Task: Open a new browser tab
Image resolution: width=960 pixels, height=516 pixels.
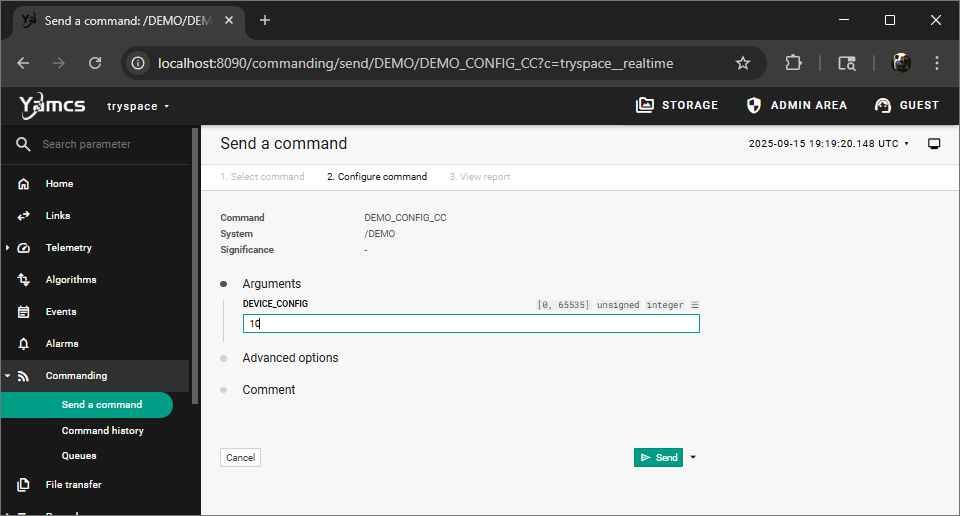Action: 264,20
